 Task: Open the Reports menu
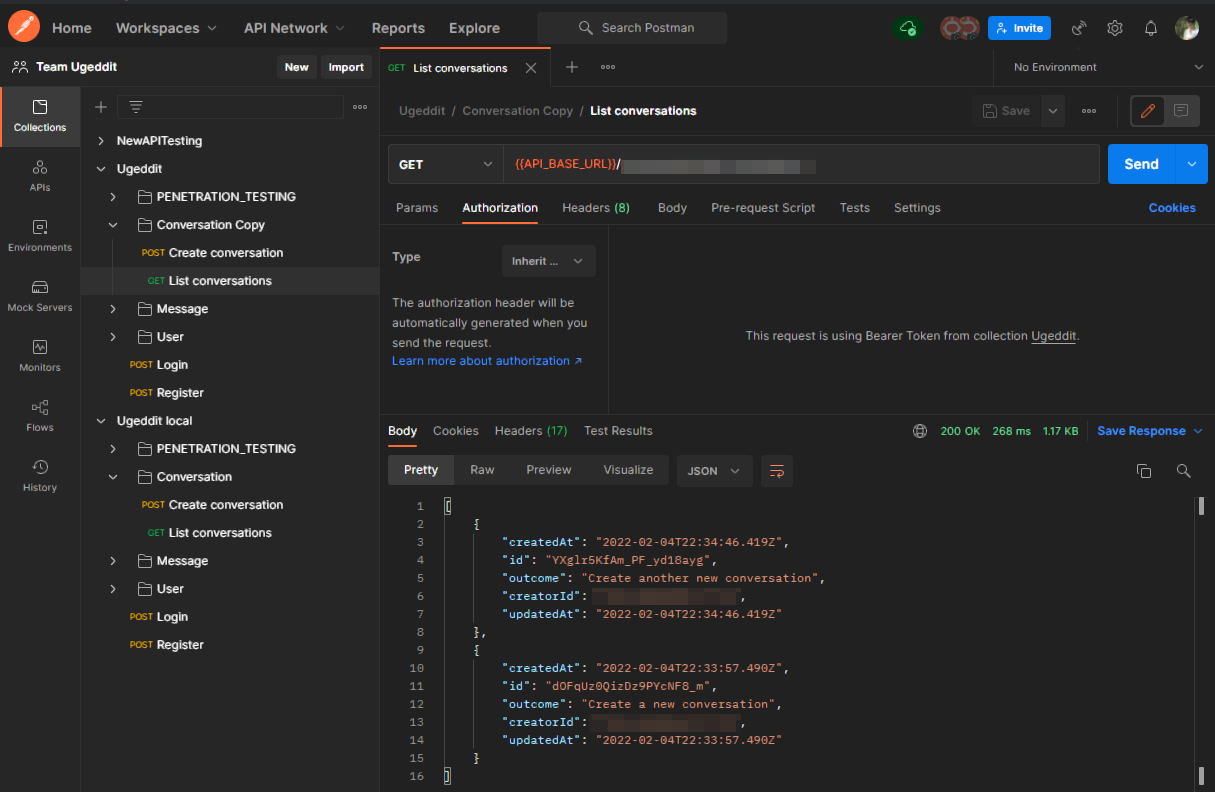(398, 28)
